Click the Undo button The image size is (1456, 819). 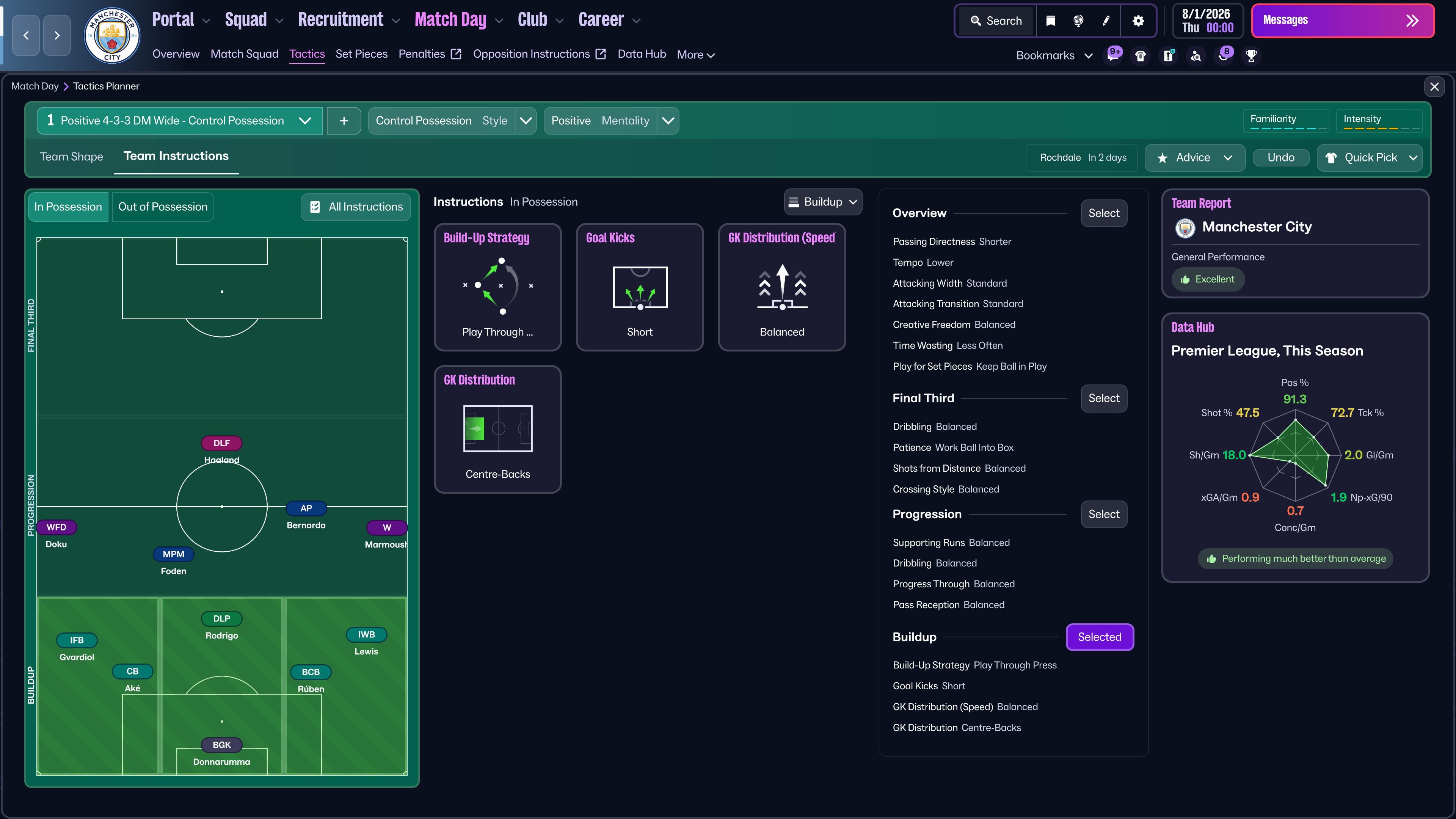click(x=1280, y=158)
